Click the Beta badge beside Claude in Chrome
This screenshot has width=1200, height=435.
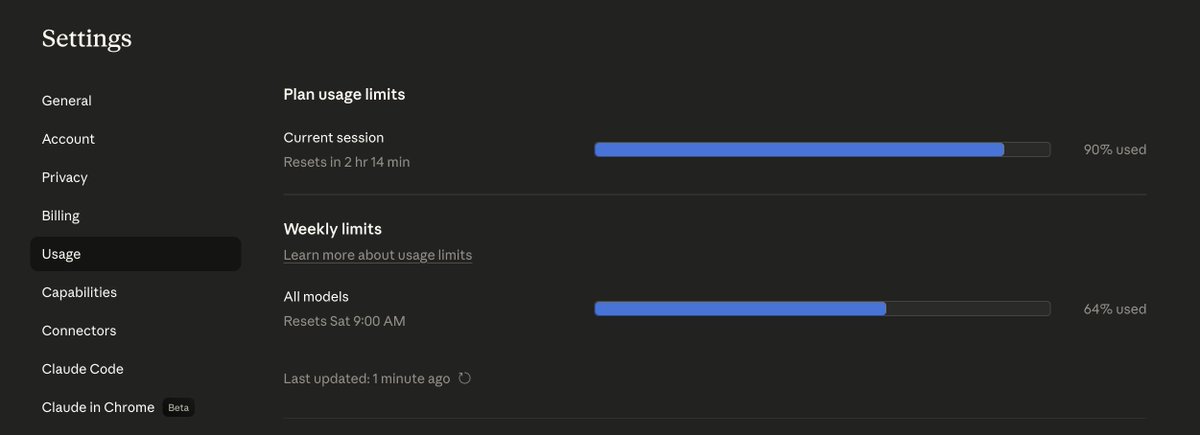tap(178, 408)
